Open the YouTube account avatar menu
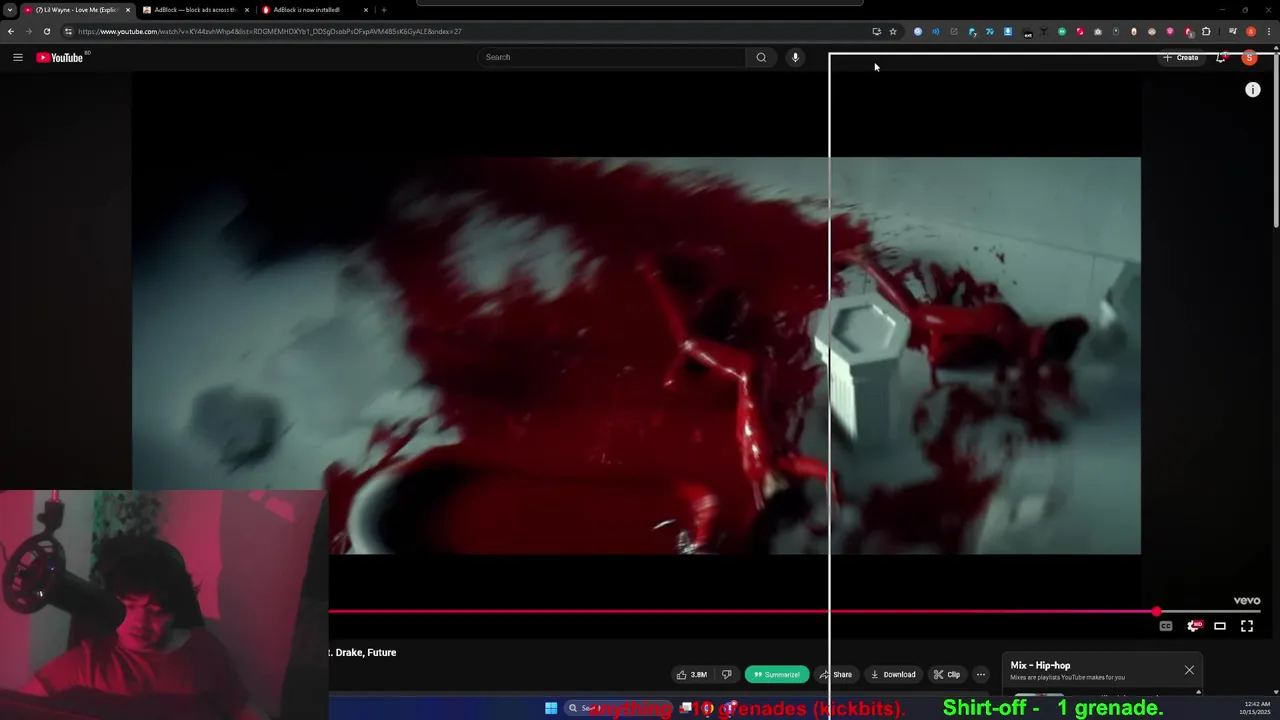This screenshot has width=1280, height=720. [x=1249, y=57]
